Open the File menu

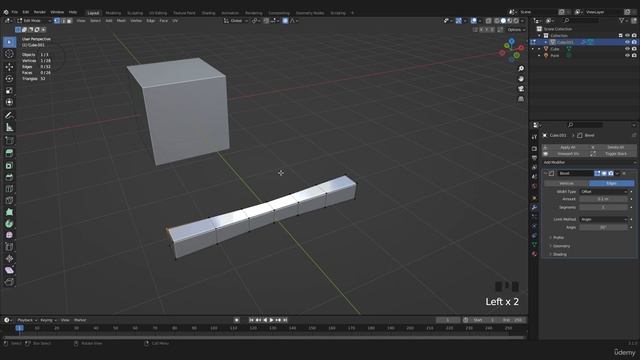[x=15, y=12]
